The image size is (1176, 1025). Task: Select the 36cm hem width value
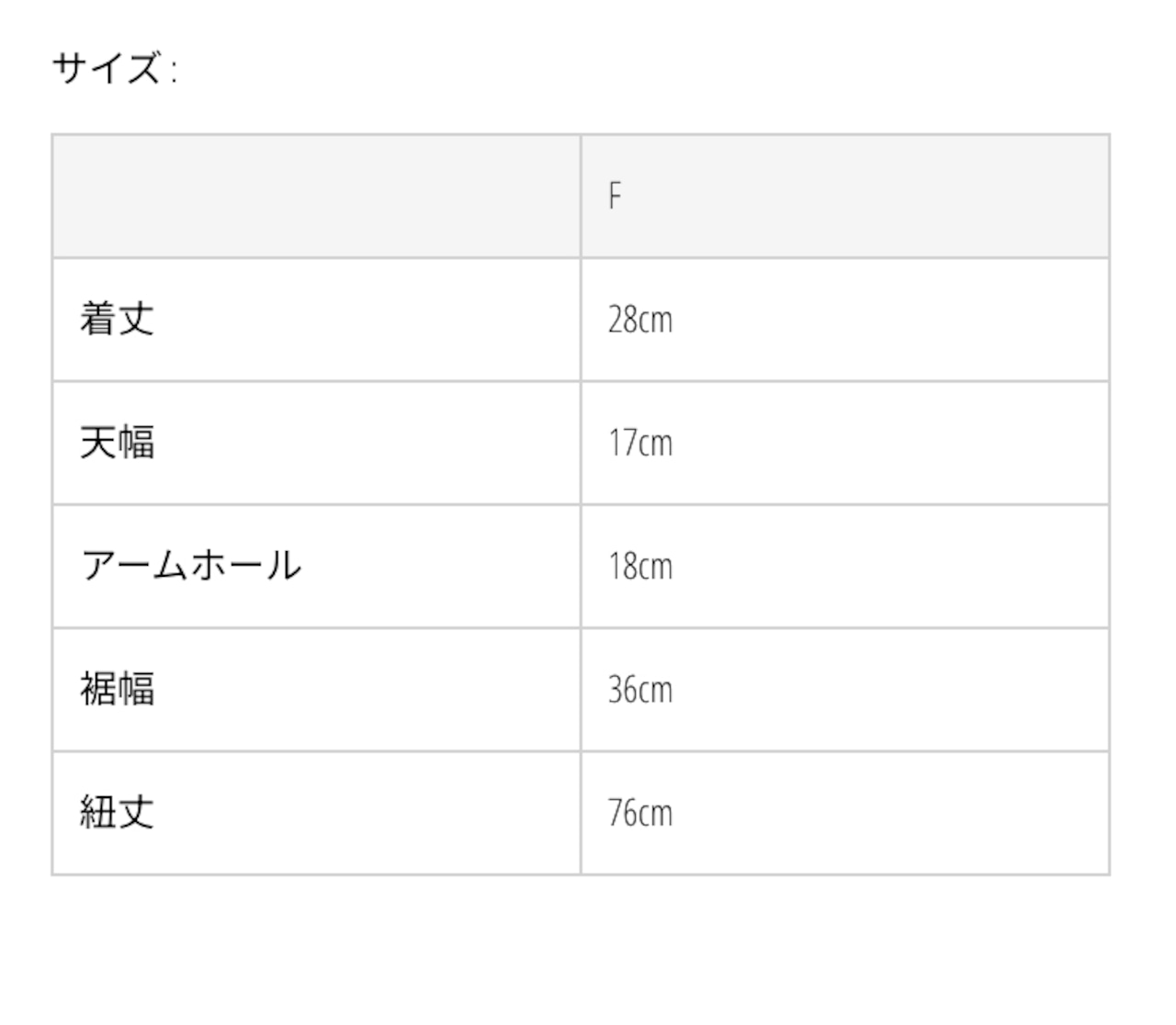pos(640,689)
